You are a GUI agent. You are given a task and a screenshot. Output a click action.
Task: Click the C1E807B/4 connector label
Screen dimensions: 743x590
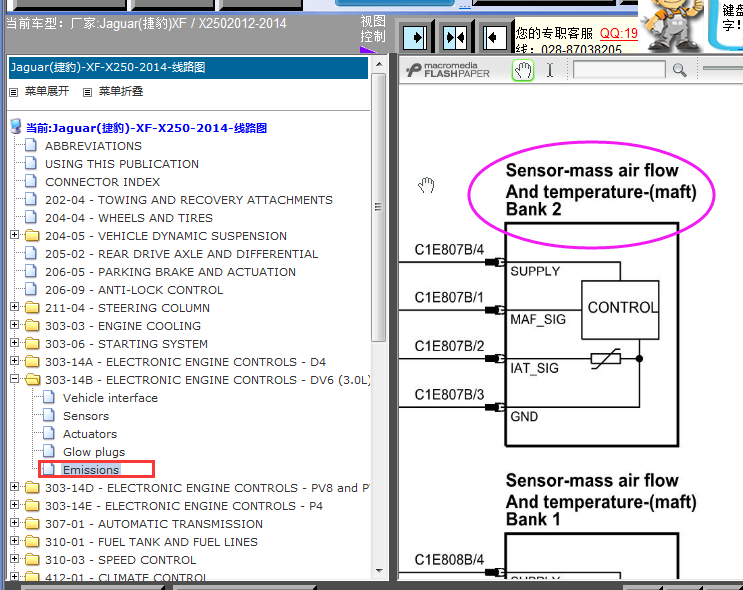(449, 250)
